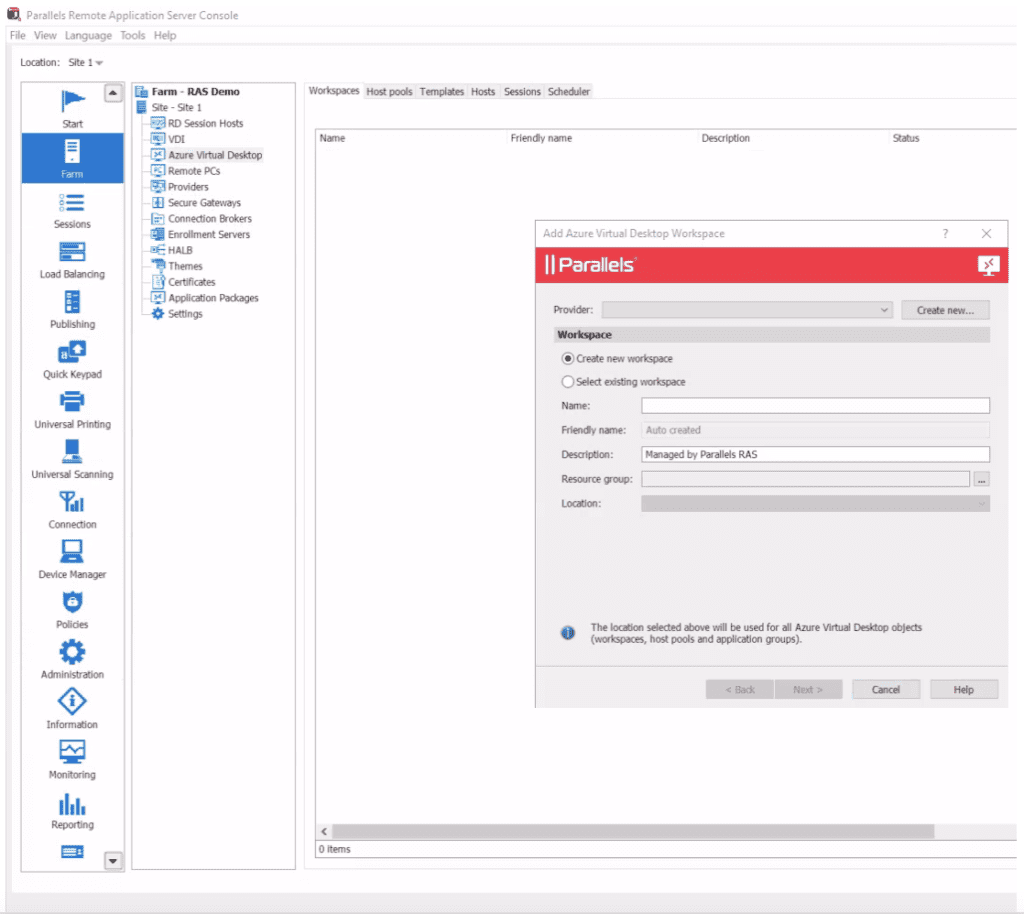Viewport: 1024px width, 914px height.
Task: Switch to the Hosts tab
Action: click(x=483, y=92)
